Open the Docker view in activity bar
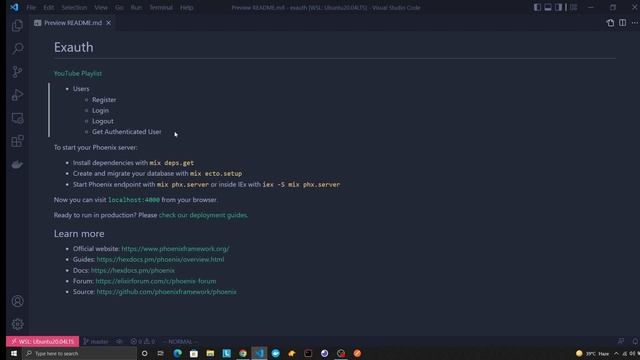This screenshot has height=360, width=640. pos(17,164)
